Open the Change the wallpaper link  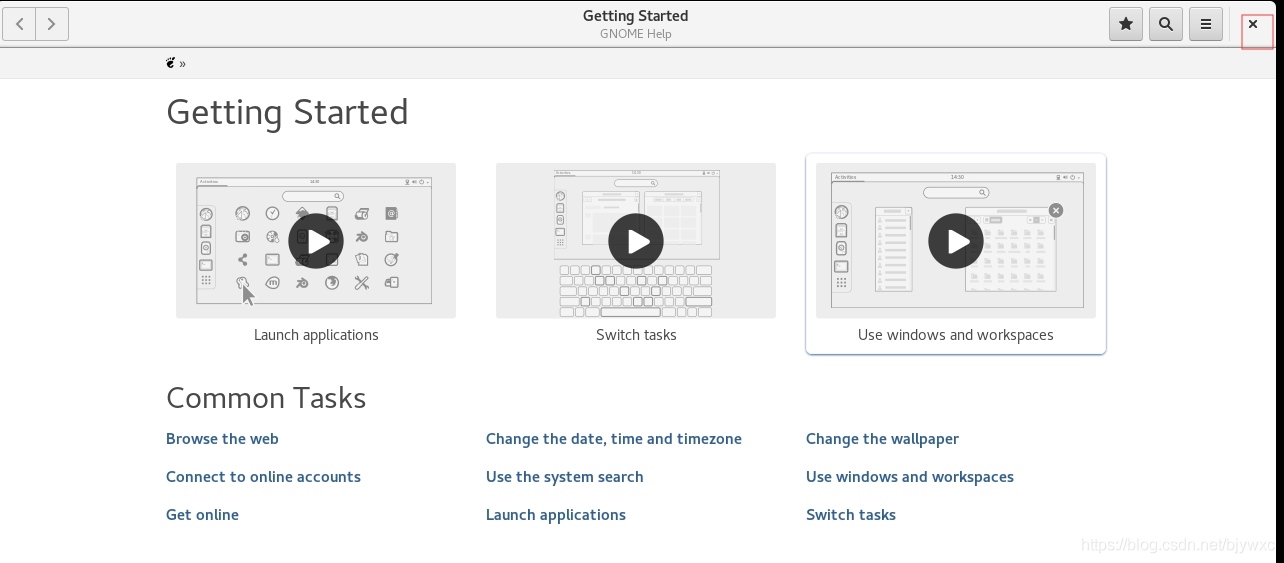882,439
